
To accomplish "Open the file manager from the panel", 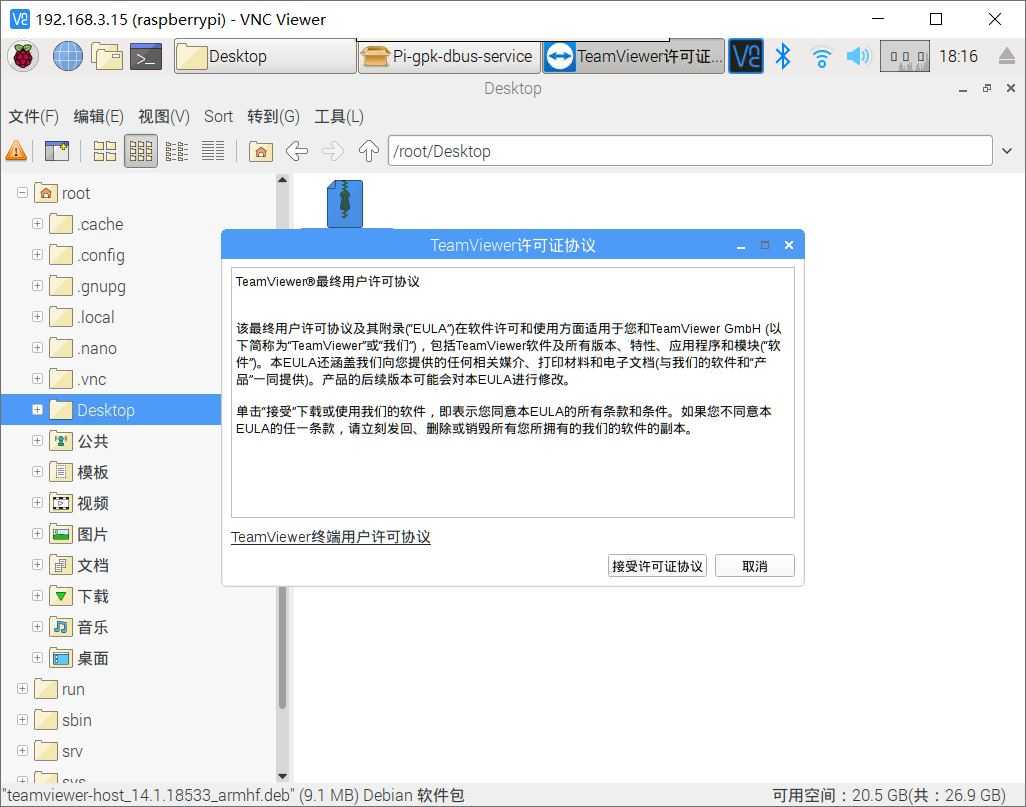I will click(107, 56).
